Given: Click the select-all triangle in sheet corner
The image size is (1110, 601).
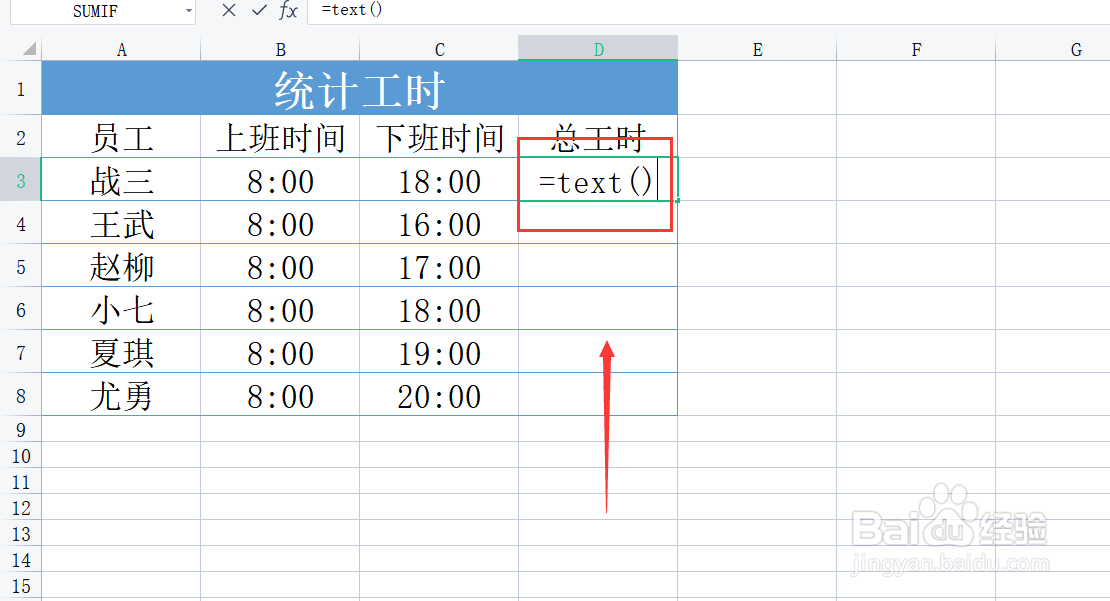Looking at the screenshot, I should [x=29, y=48].
